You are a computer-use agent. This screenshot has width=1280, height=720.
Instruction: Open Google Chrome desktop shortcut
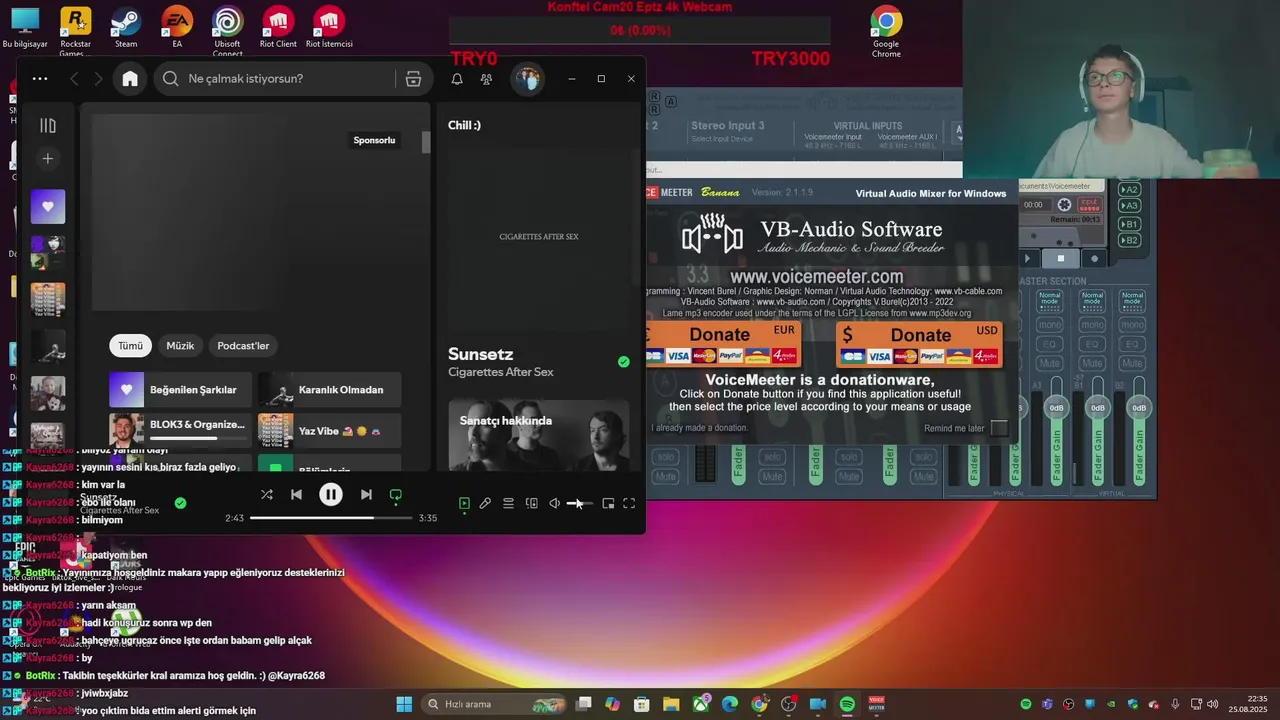tap(886, 32)
